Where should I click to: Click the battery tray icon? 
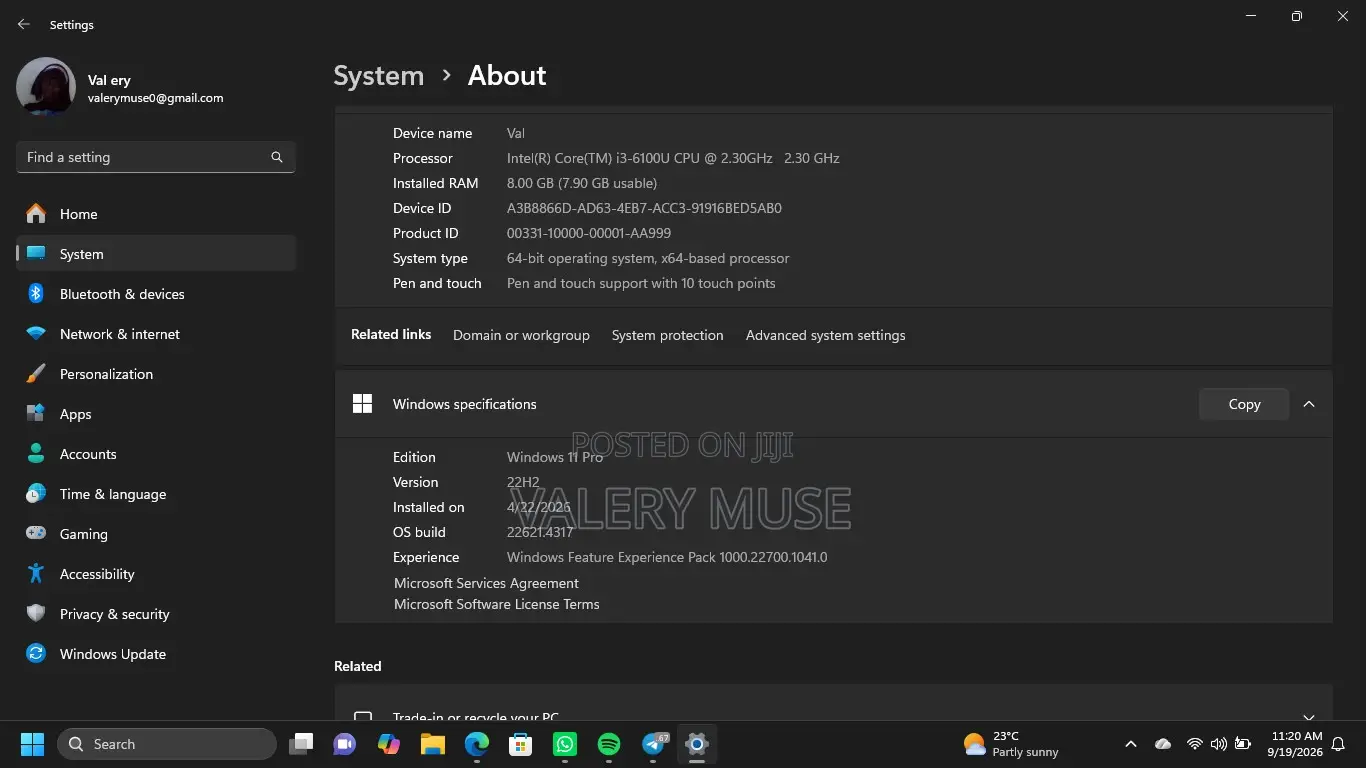click(x=1243, y=744)
